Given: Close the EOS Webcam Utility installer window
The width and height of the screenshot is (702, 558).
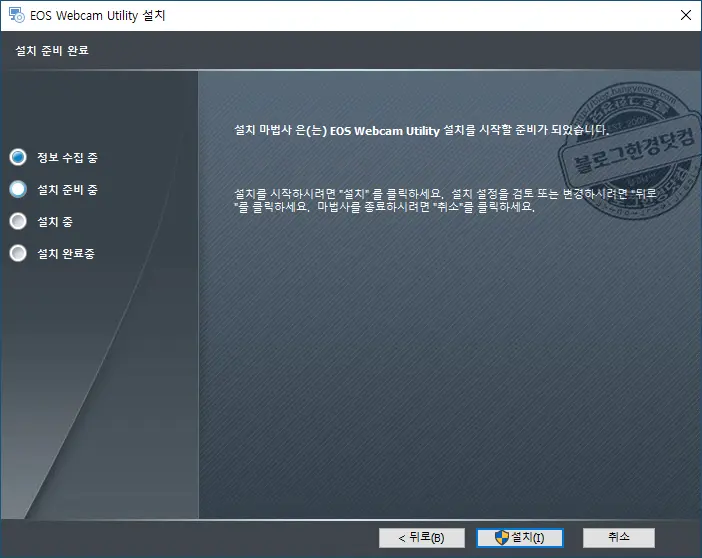Looking at the screenshot, I should pos(685,15).
